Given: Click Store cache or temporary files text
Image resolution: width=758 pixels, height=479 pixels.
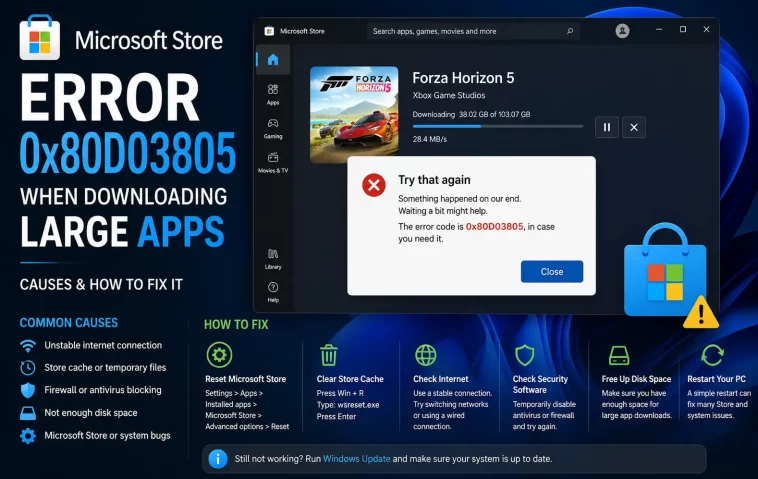Looking at the screenshot, I should 105,367.
